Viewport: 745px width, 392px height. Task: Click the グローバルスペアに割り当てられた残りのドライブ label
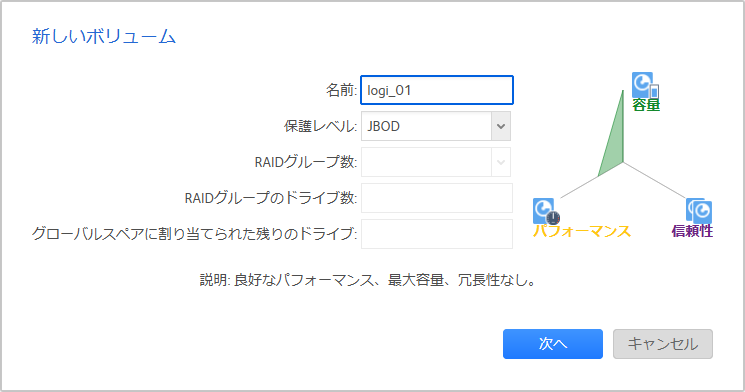(194, 234)
